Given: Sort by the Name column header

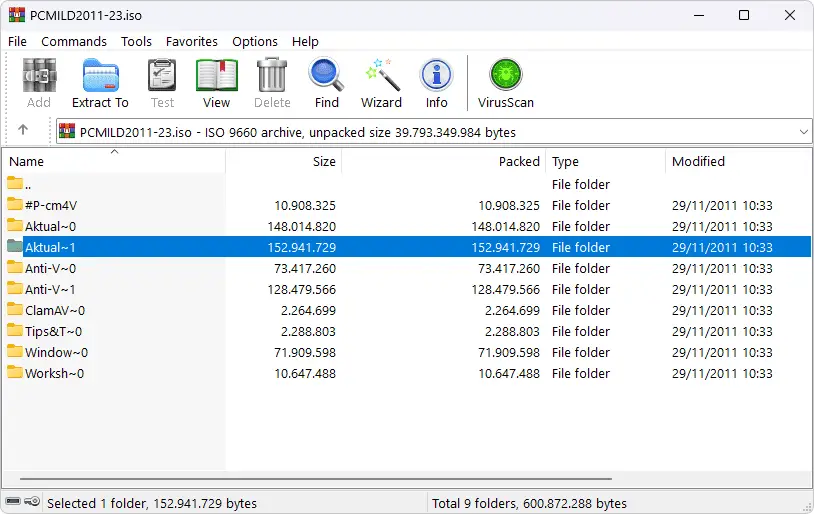Looking at the screenshot, I should coord(114,161).
